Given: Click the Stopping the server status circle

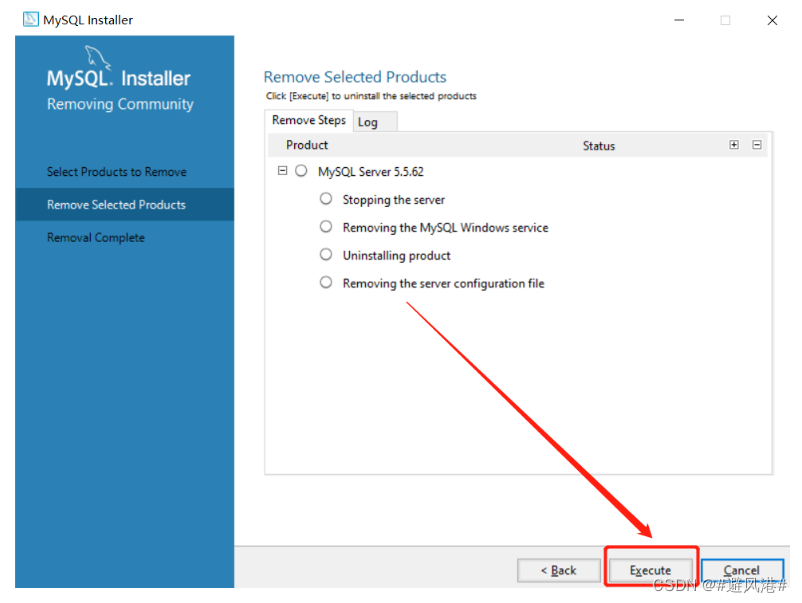Looking at the screenshot, I should (x=326, y=198).
